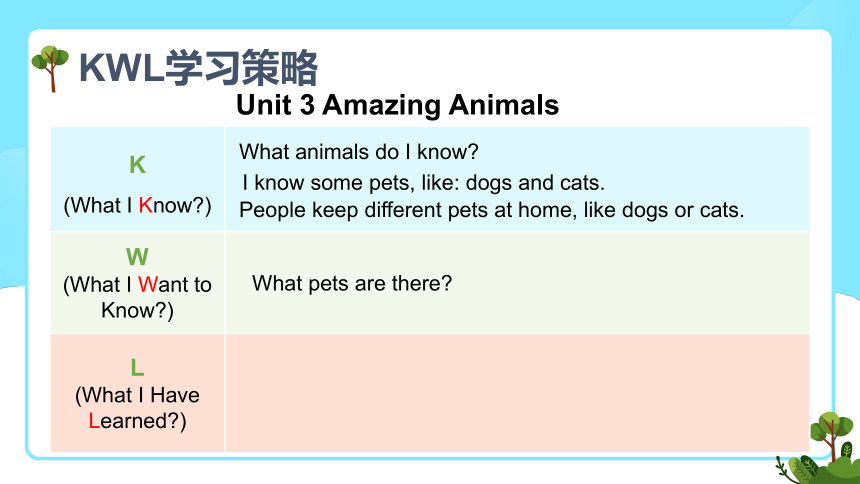Click the tree icon beside KWL title

click(x=50, y=68)
